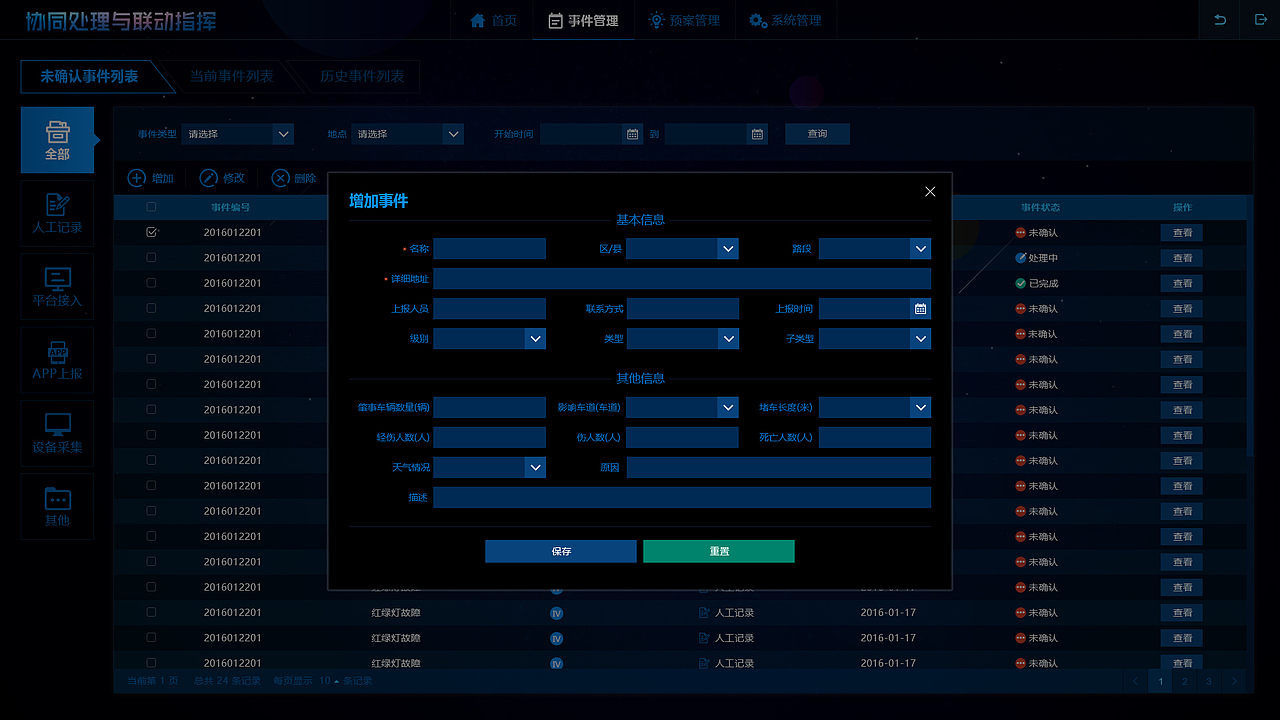Open 级别 dropdown
Image resolution: width=1280 pixels, height=720 pixels.
coord(490,339)
